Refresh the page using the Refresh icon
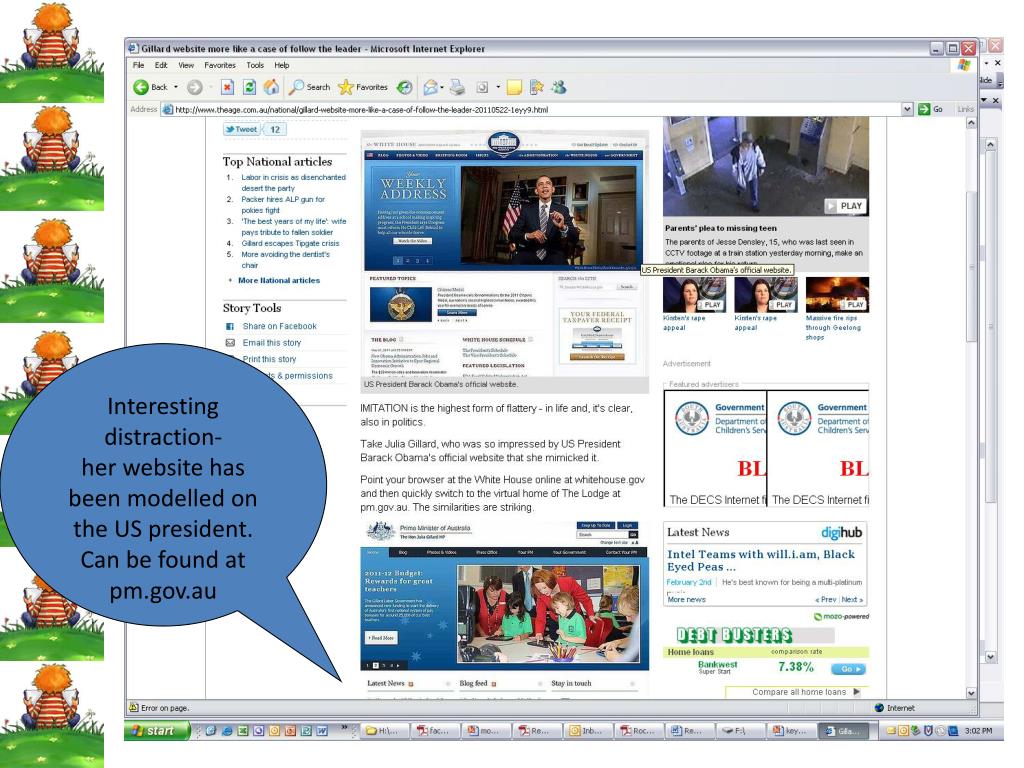1024x768 pixels. [x=249, y=87]
